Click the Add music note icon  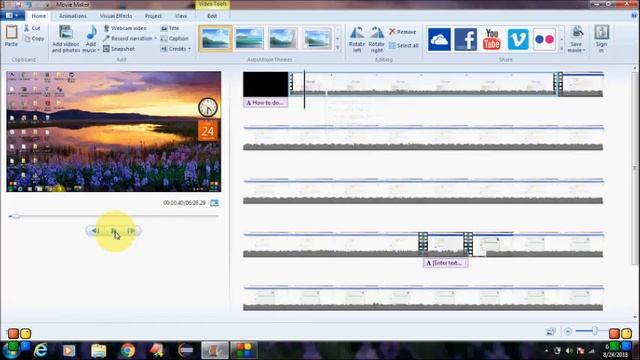coord(91,33)
